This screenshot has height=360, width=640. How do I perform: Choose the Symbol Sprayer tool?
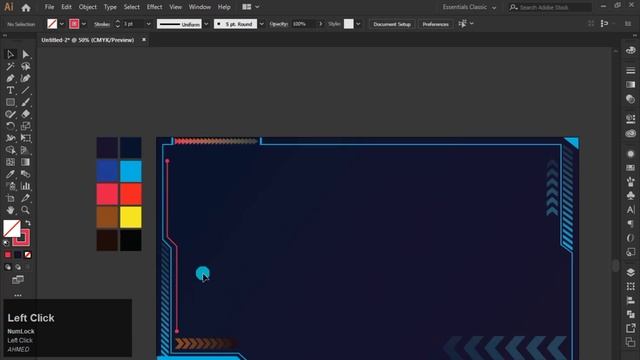pyautogui.click(x=10, y=186)
